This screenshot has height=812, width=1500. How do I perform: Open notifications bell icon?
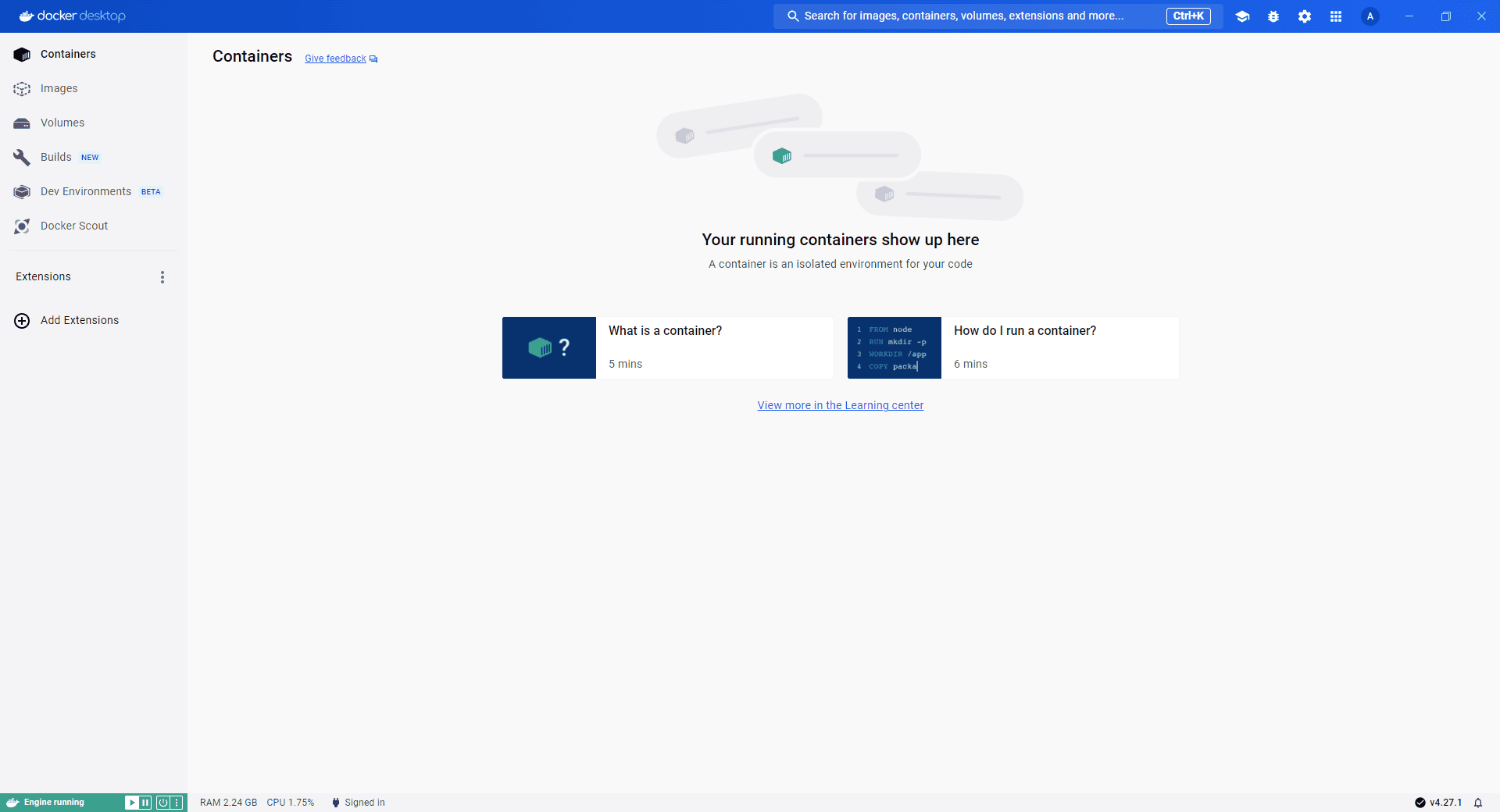(x=1478, y=803)
